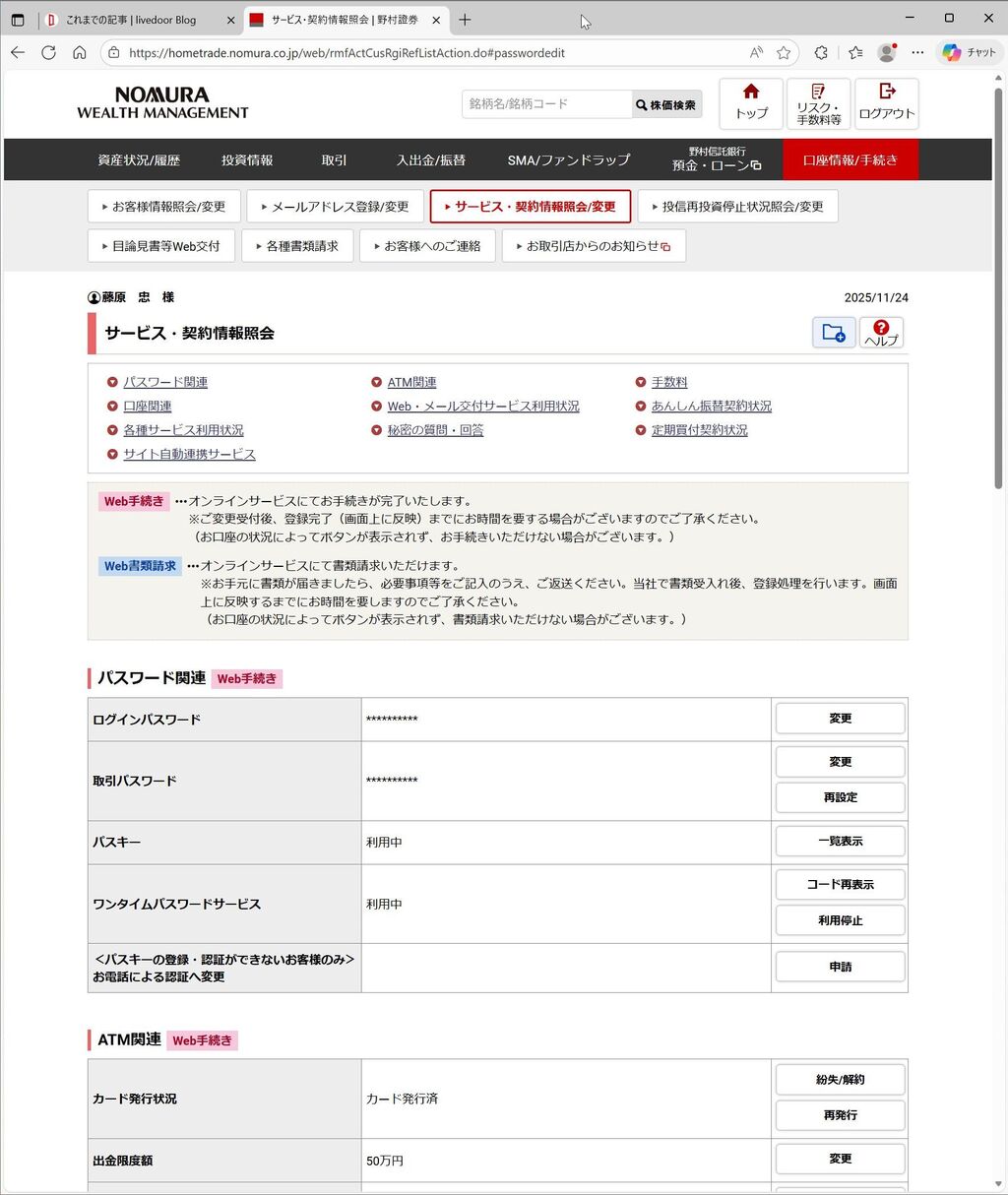Close the livedoor Blog tab
The height and width of the screenshot is (1195, 1008).
(x=231, y=20)
